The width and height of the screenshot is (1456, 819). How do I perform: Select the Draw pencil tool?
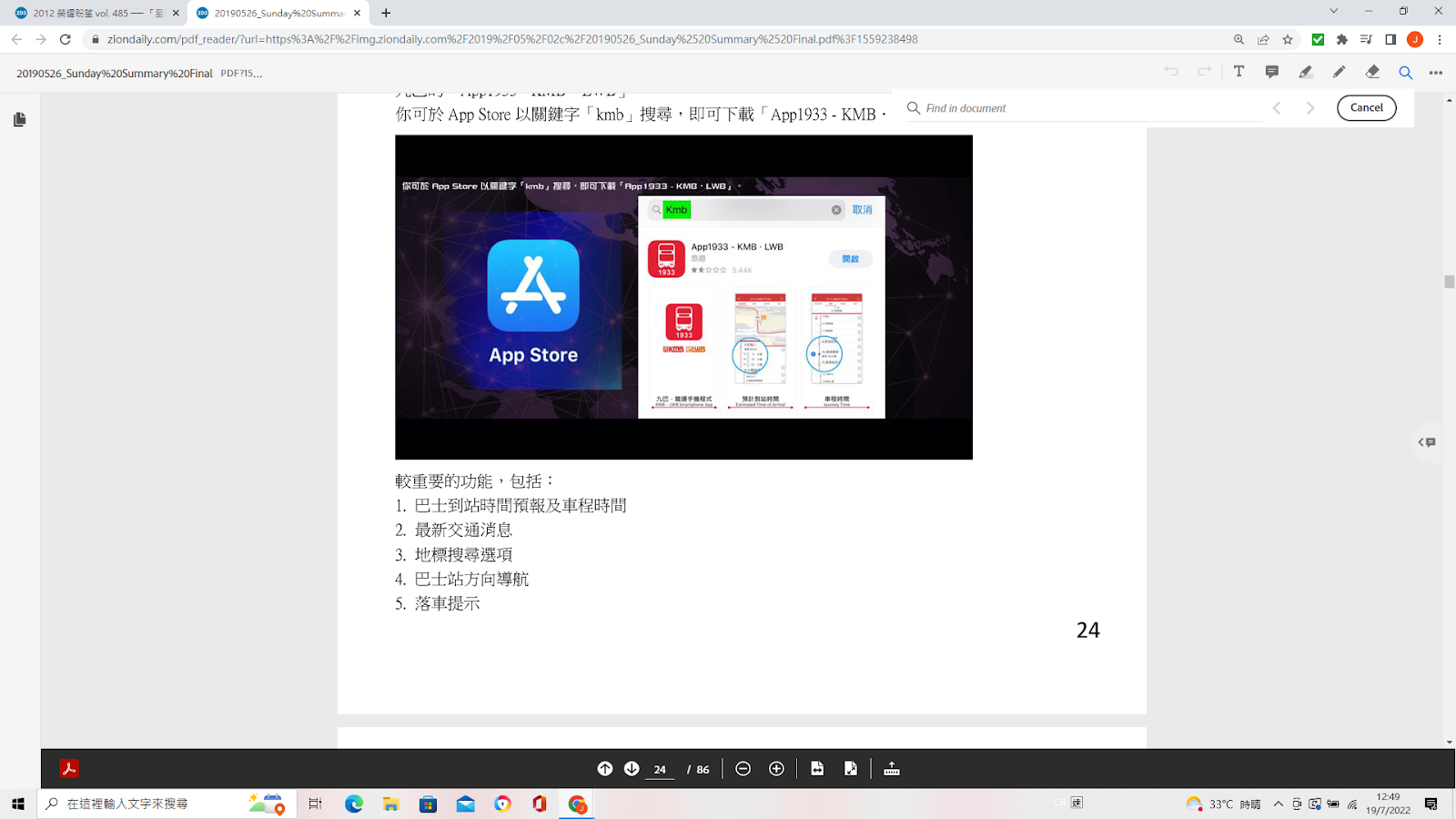click(1339, 72)
